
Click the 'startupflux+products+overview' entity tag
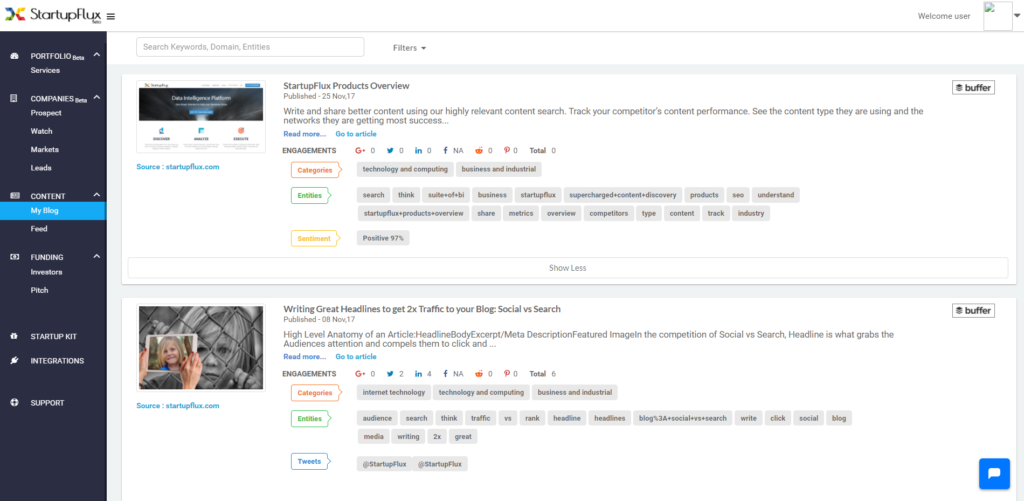pos(413,213)
